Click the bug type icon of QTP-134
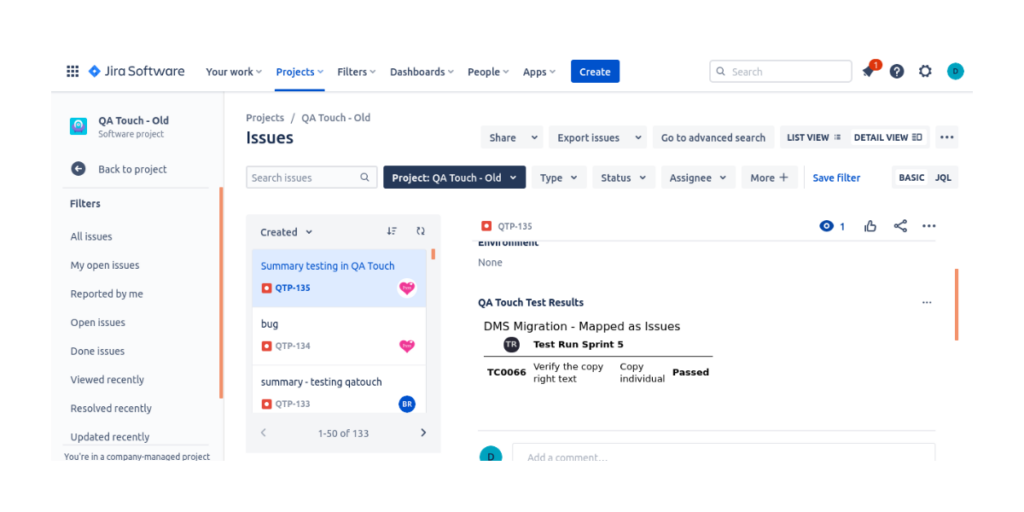The width and height of the screenshot is (1024, 512). tap(266, 346)
